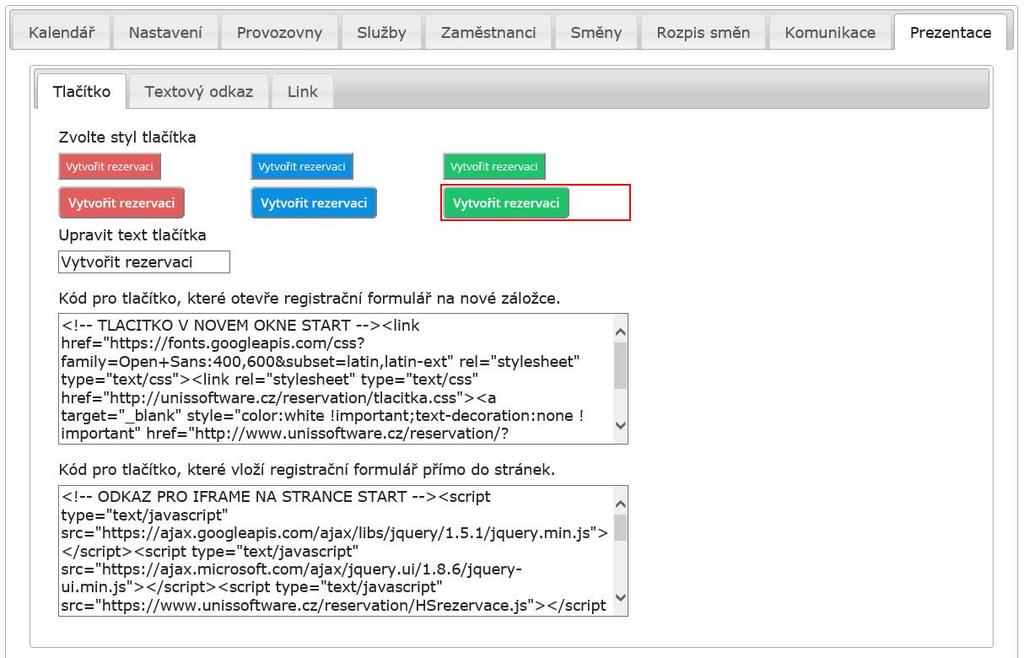Click the new-tab code scrollbar thumb

coord(621,366)
